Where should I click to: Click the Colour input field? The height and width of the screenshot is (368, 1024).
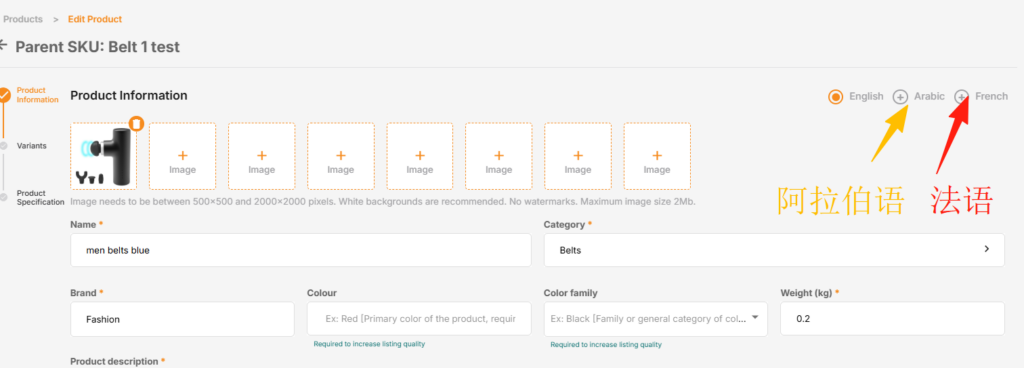[419, 319]
